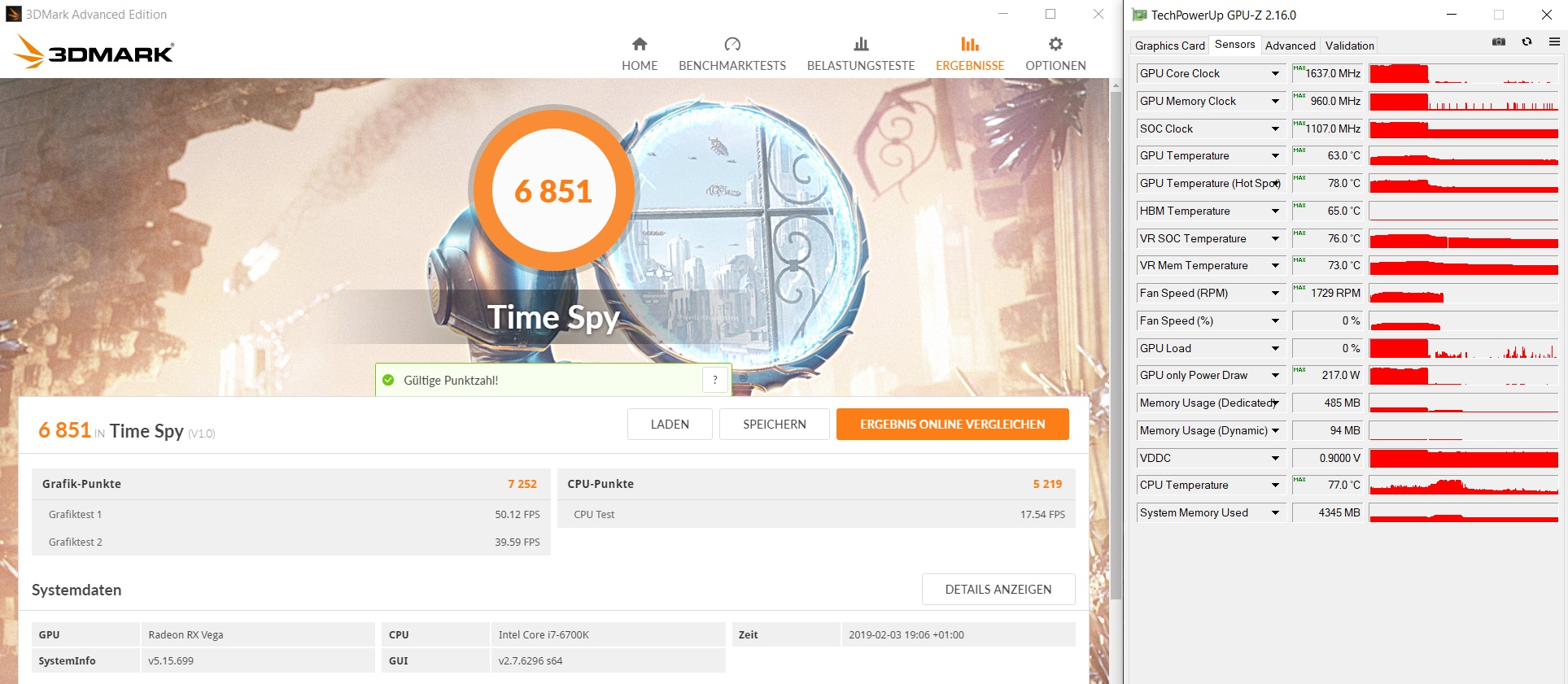Expand Memory Usage (Dynamic) dropdown

click(1275, 430)
